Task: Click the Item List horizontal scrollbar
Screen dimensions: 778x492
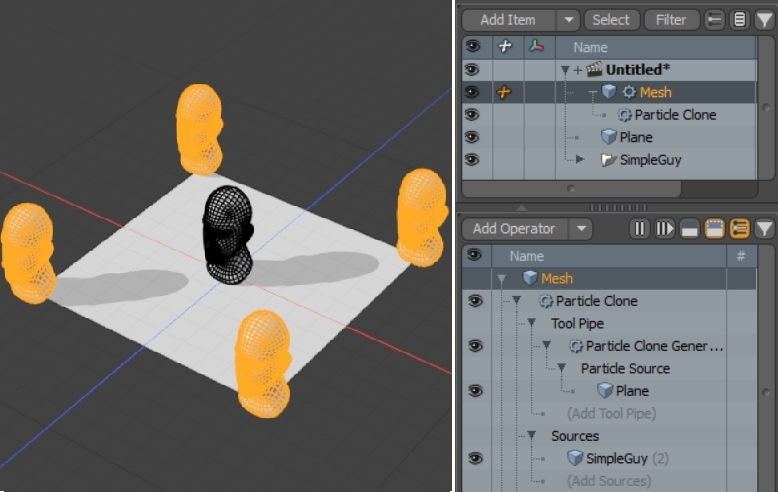Action: click(572, 189)
